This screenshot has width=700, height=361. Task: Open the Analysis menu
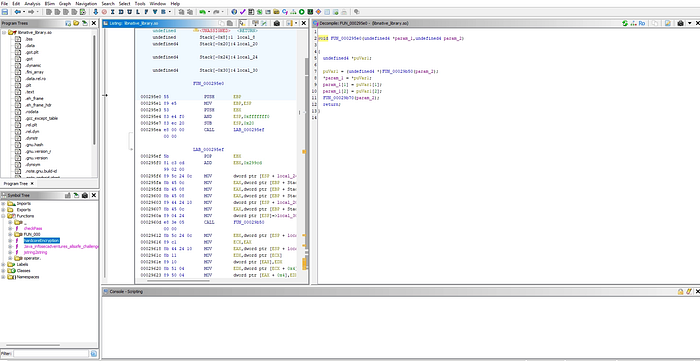[32, 3]
